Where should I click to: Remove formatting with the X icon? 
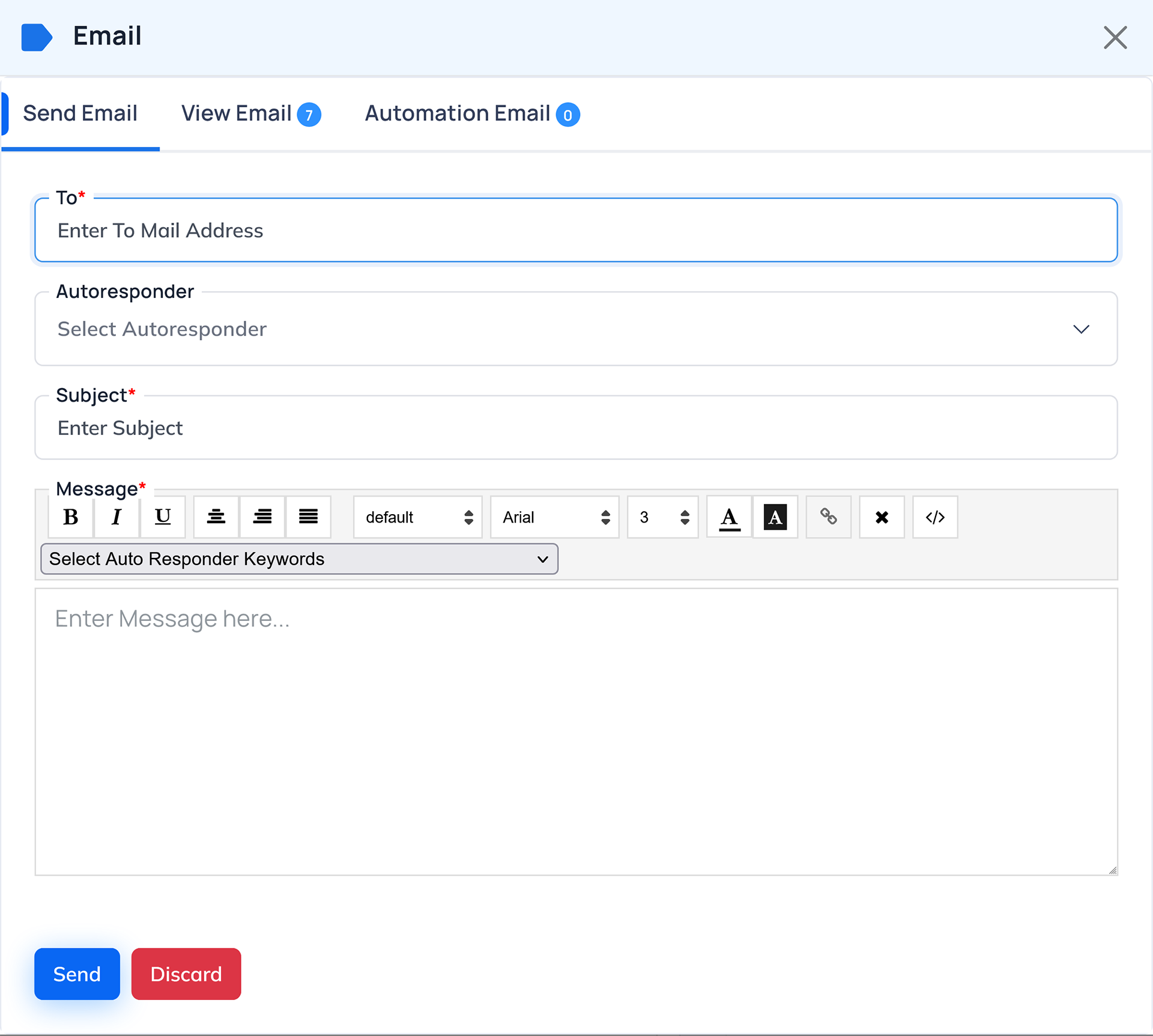pos(882,517)
